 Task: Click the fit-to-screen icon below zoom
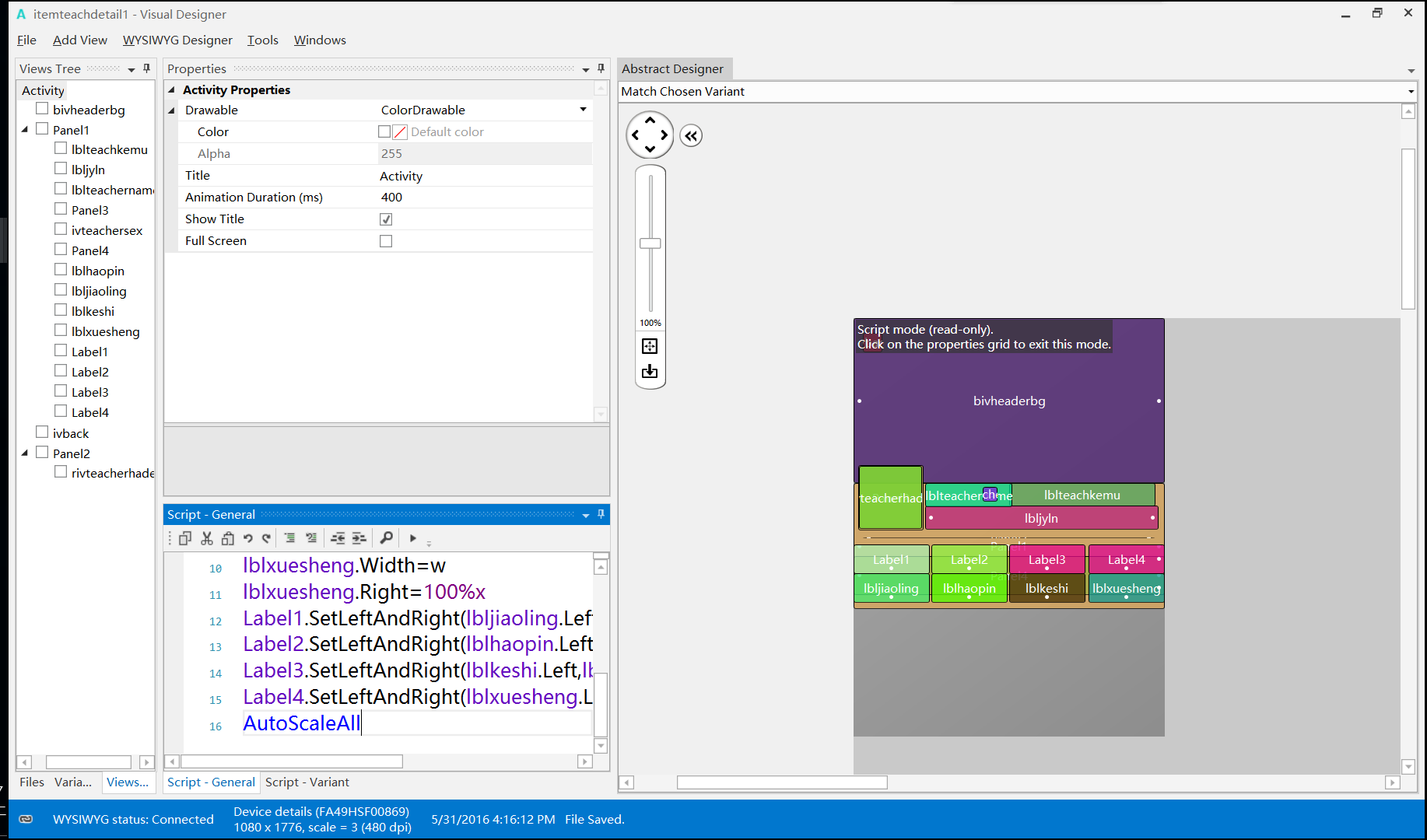(x=650, y=346)
